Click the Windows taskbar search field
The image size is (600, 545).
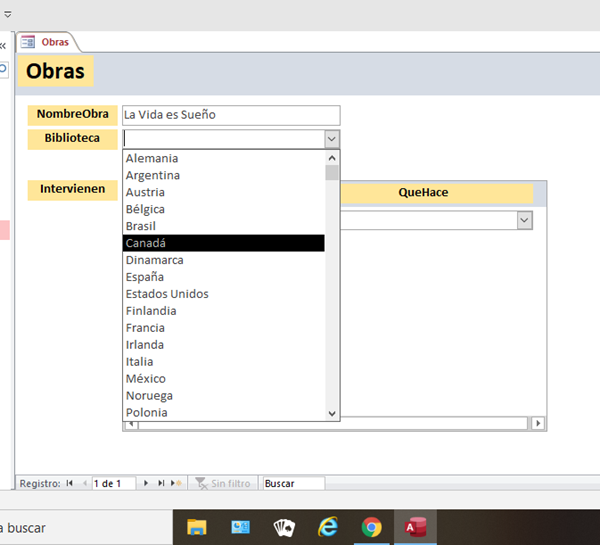coord(86,528)
